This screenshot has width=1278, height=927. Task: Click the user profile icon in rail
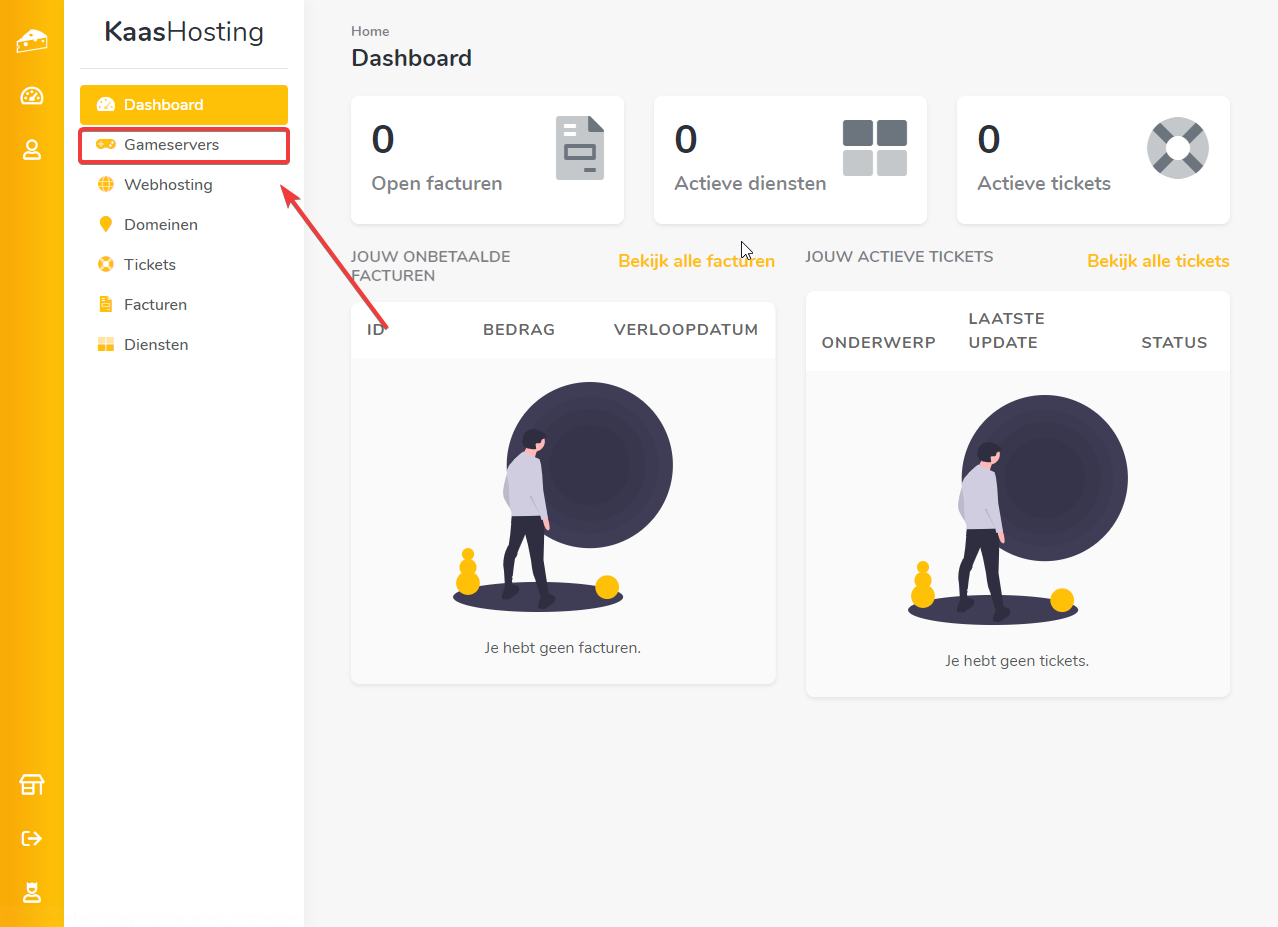[x=32, y=150]
